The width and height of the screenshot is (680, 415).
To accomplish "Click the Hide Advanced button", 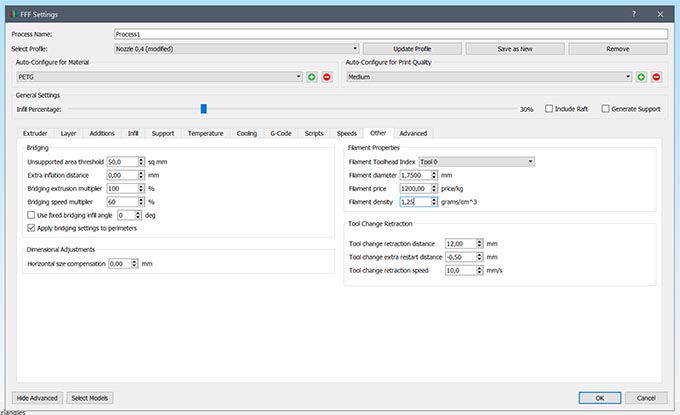I will [x=38, y=397].
